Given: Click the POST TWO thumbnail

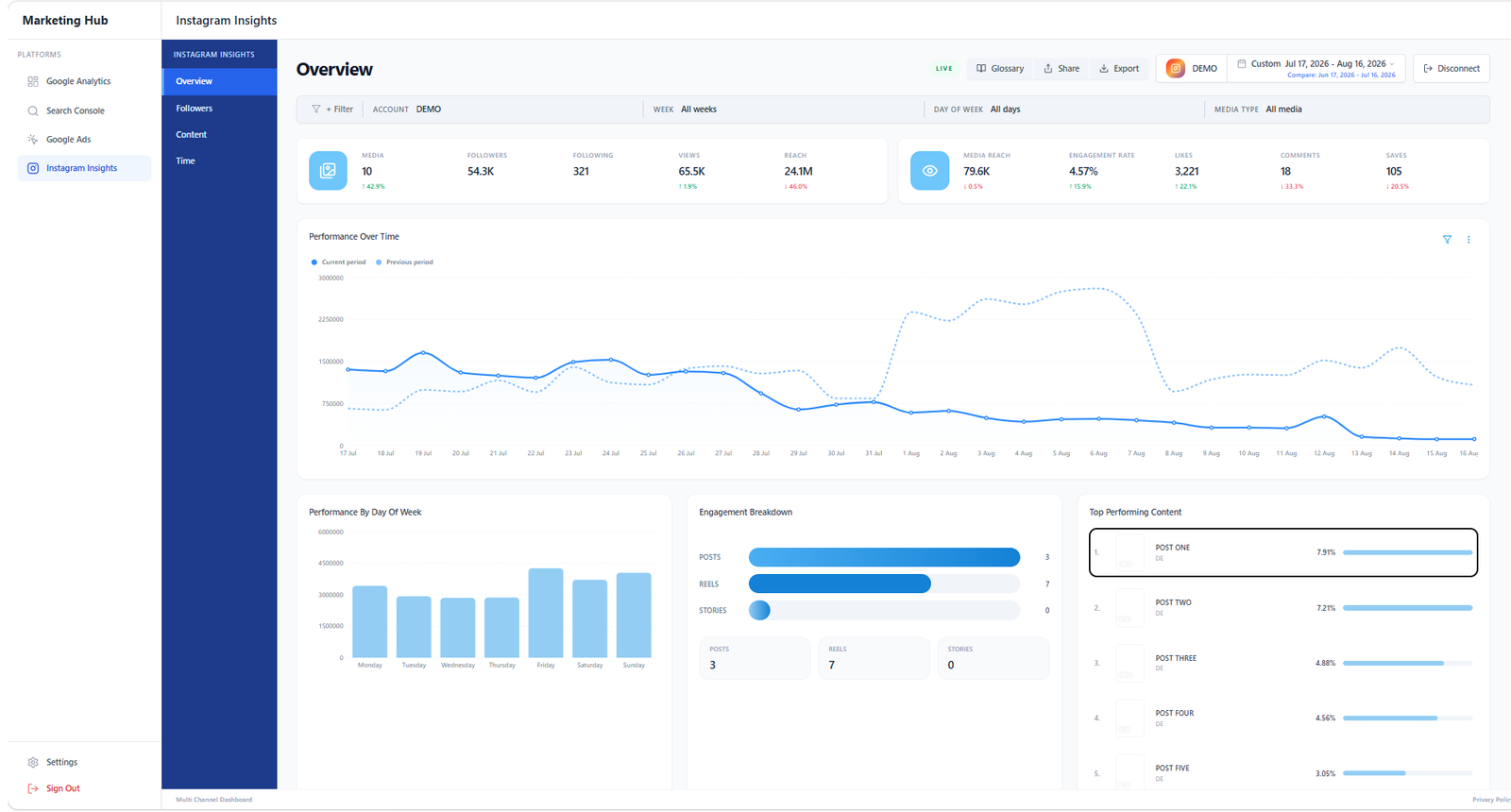Looking at the screenshot, I should (x=1129, y=608).
